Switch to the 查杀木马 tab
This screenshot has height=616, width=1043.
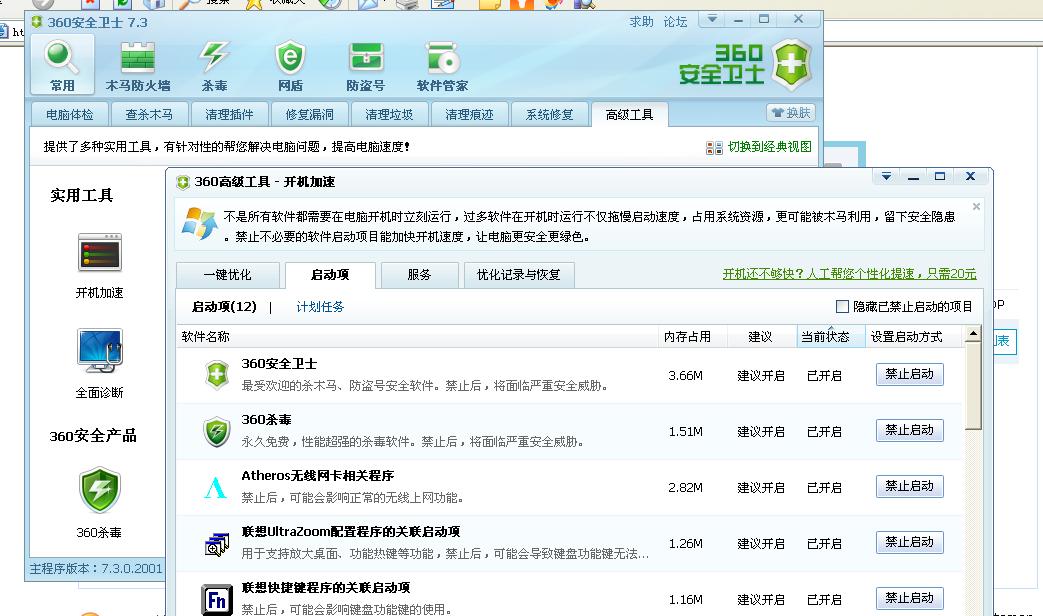[x=149, y=114]
